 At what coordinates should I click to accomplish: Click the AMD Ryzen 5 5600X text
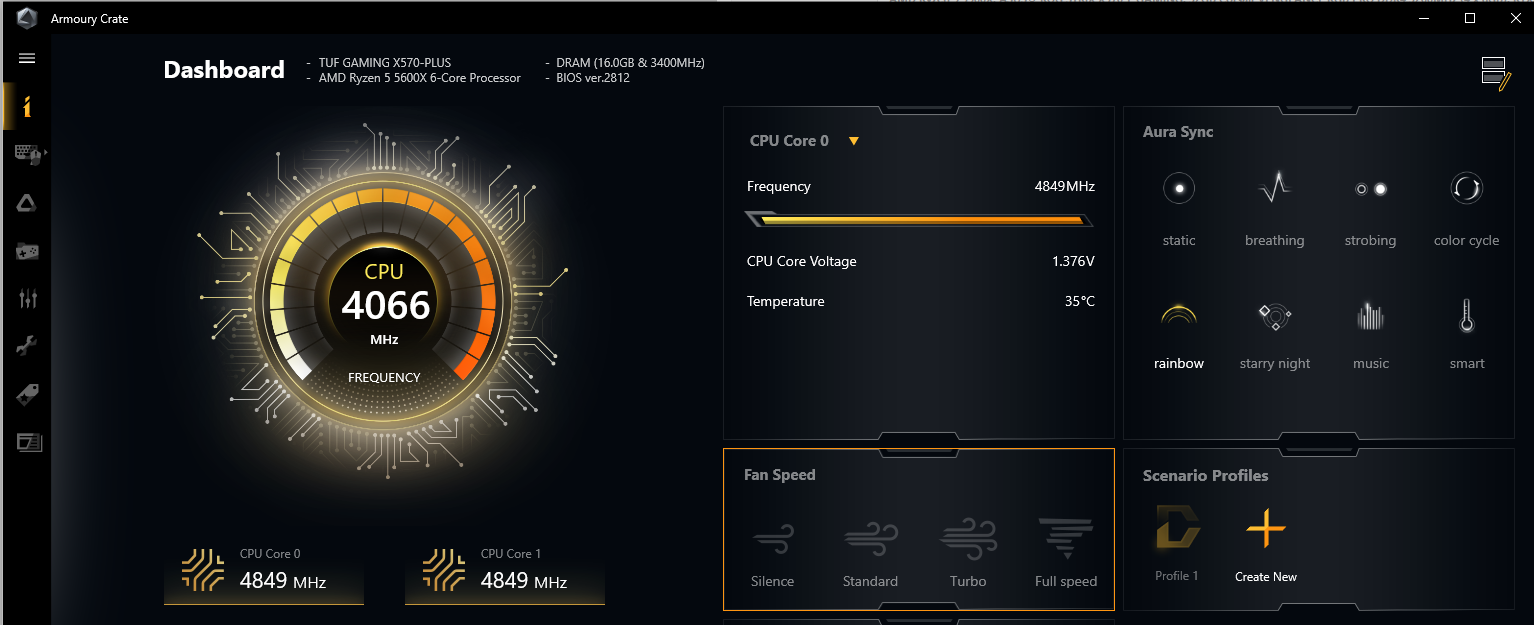pos(420,78)
